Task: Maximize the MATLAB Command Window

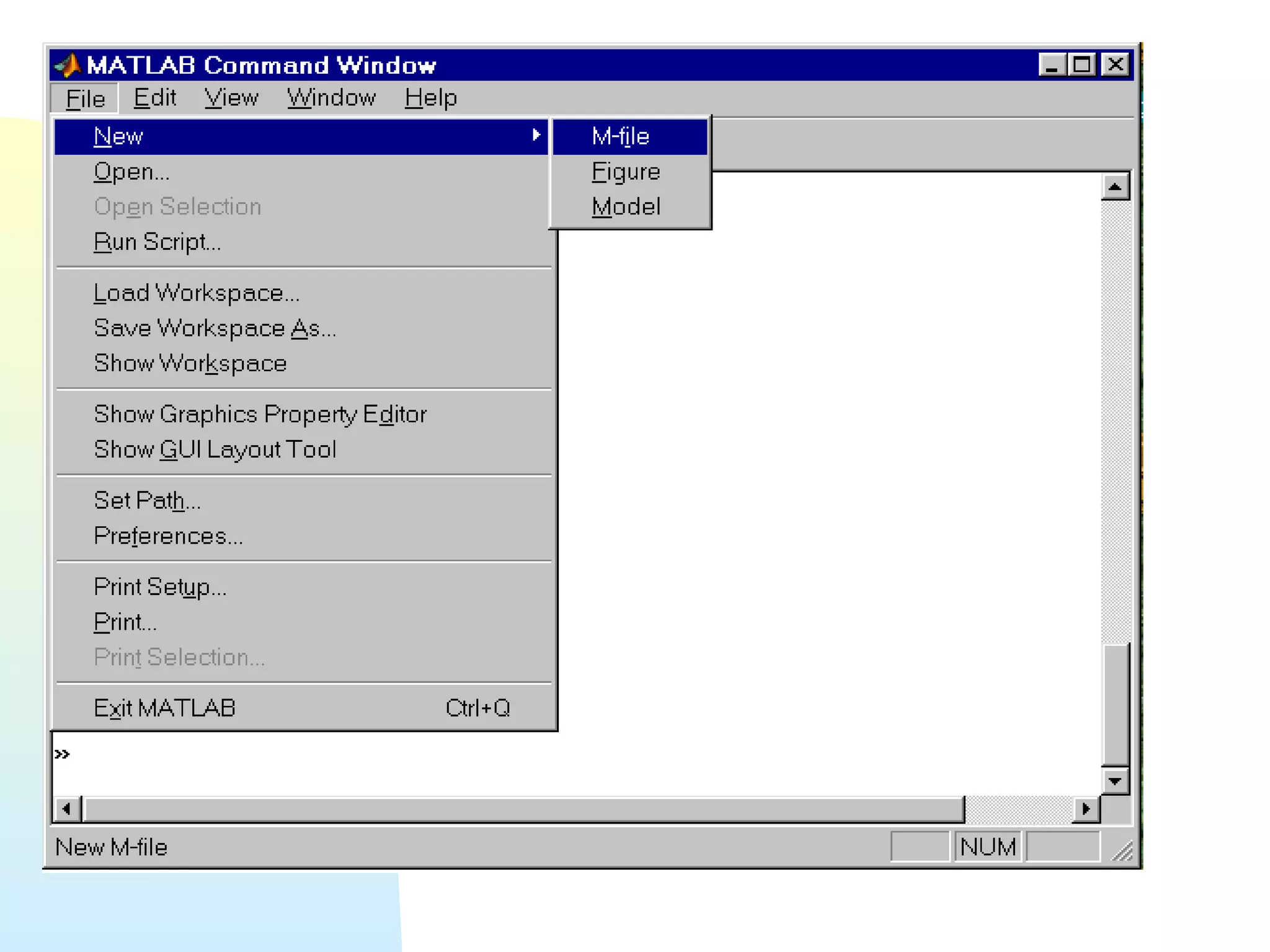Action: click(1082, 64)
